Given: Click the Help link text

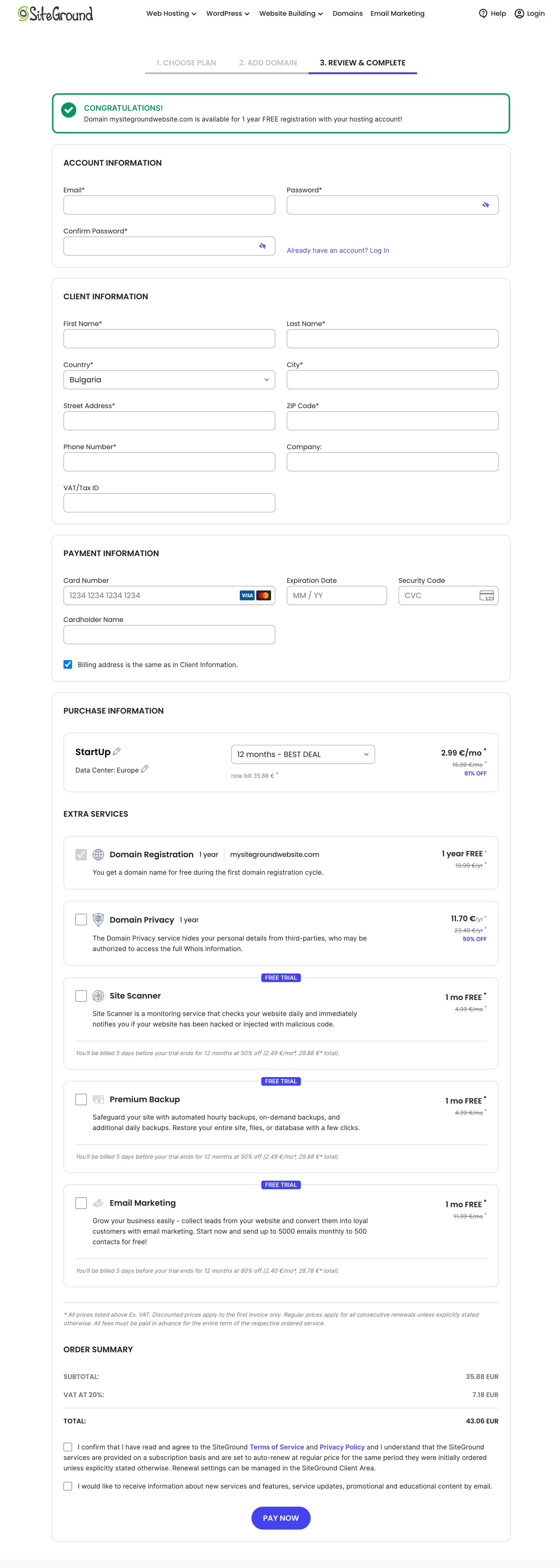Looking at the screenshot, I should (498, 13).
